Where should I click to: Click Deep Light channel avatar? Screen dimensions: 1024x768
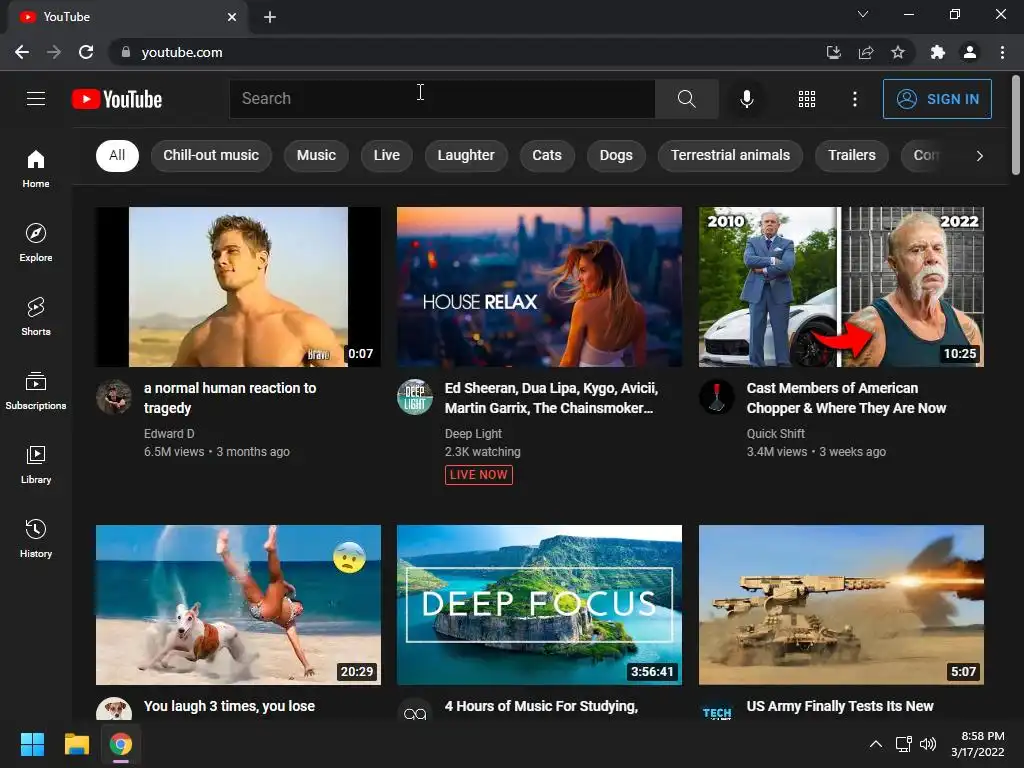[415, 396]
